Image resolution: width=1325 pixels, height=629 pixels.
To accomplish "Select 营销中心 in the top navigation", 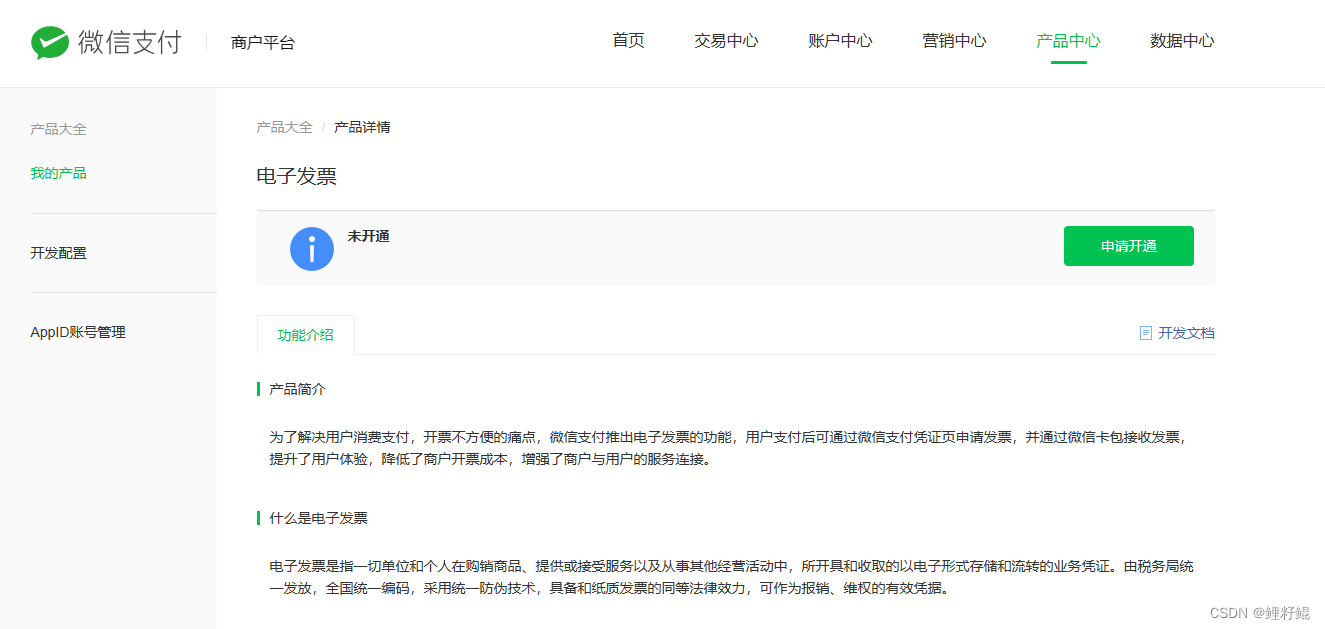I will (954, 41).
